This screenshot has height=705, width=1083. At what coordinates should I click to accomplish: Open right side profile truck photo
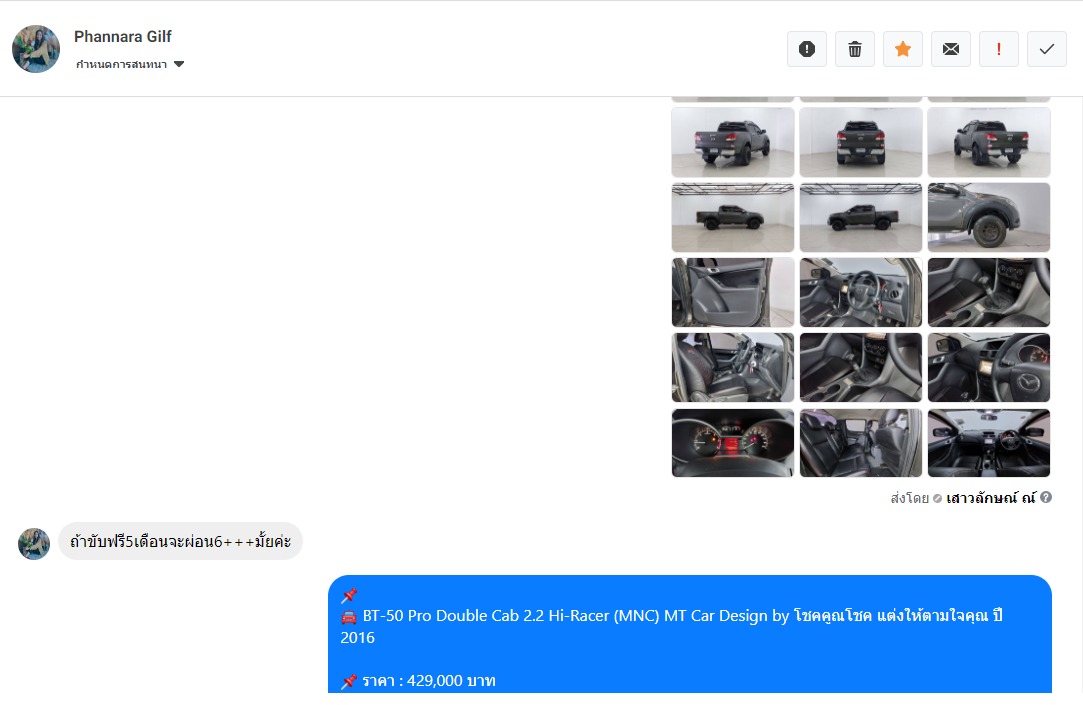pyautogui.click(x=861, y=218)
